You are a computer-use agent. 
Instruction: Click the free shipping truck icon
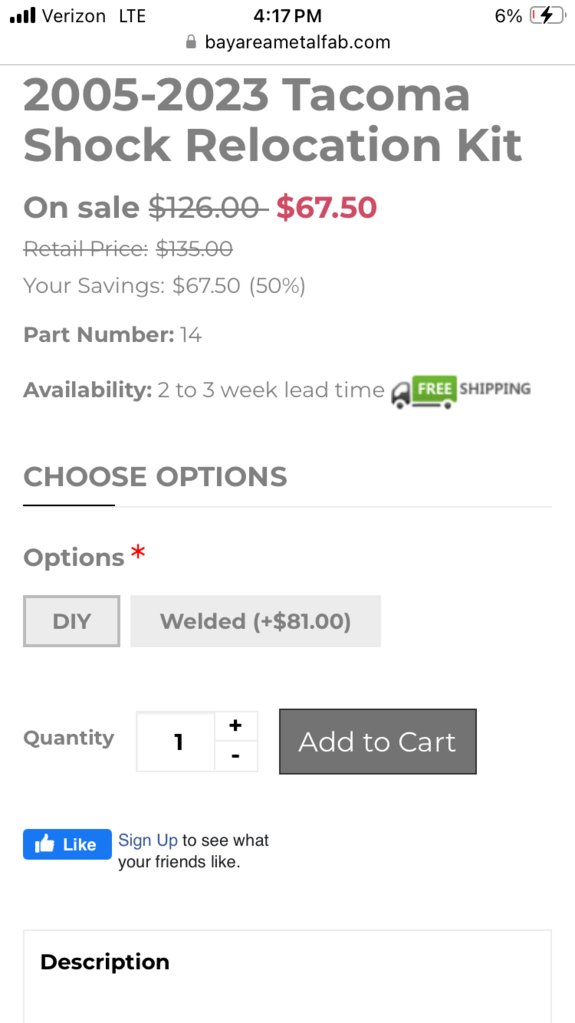[x=461, y=391]
